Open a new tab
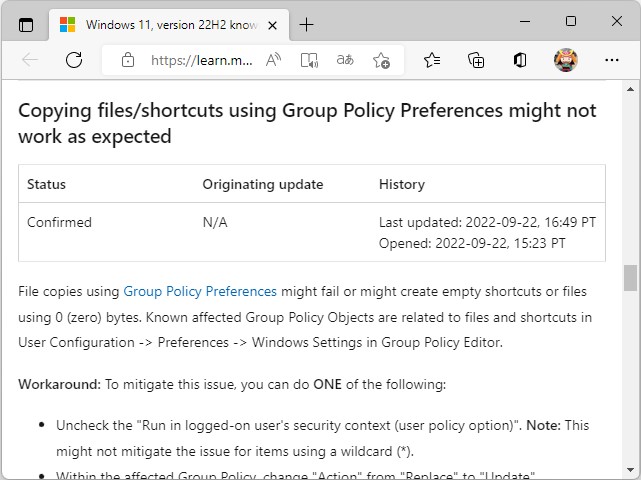 [x=306, y=24]
